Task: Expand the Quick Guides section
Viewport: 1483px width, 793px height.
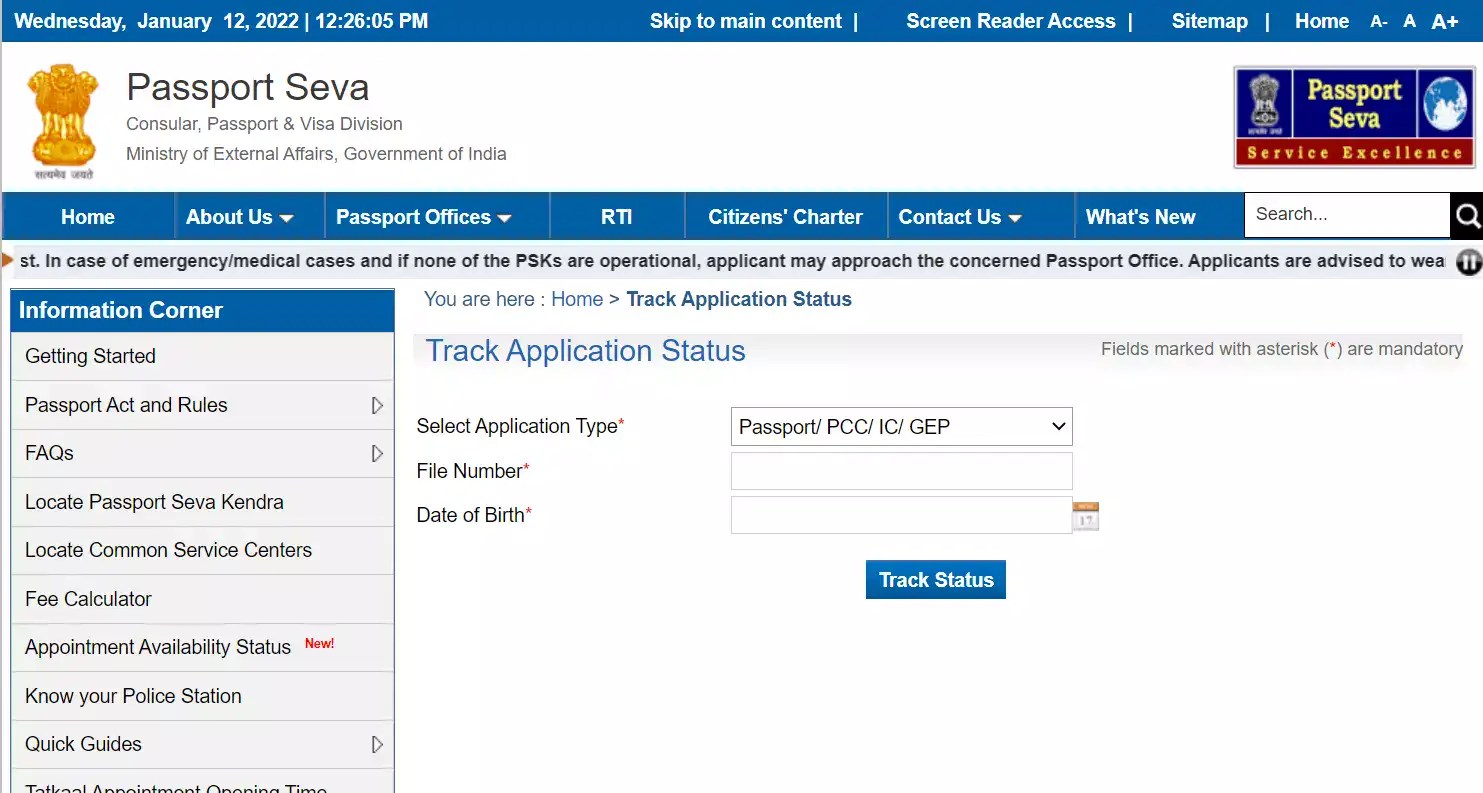Action: pos(378,744)
